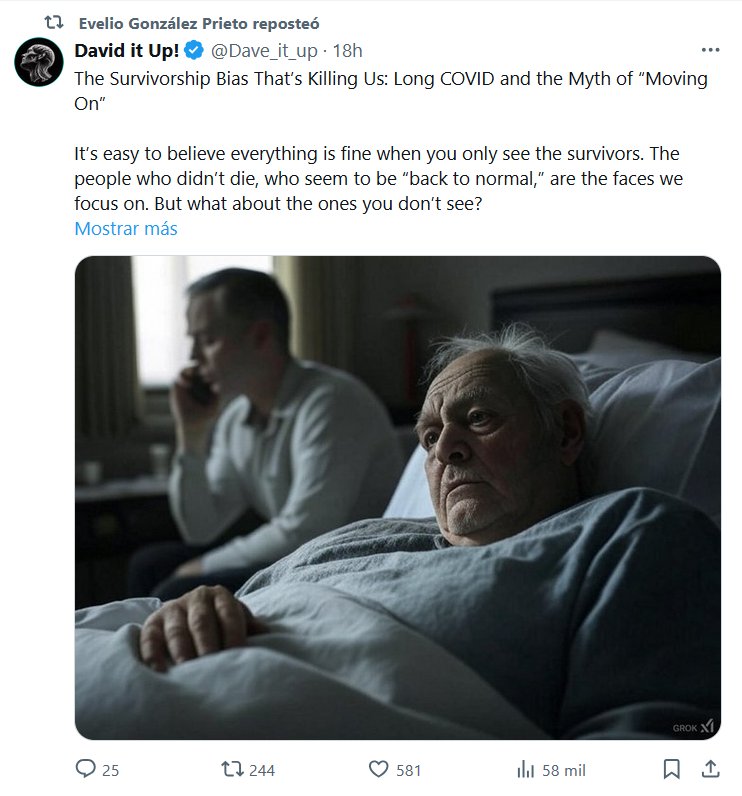The image size is (742, 796).
Task: Open the three-dot more options menu
Action: [710, 51]
